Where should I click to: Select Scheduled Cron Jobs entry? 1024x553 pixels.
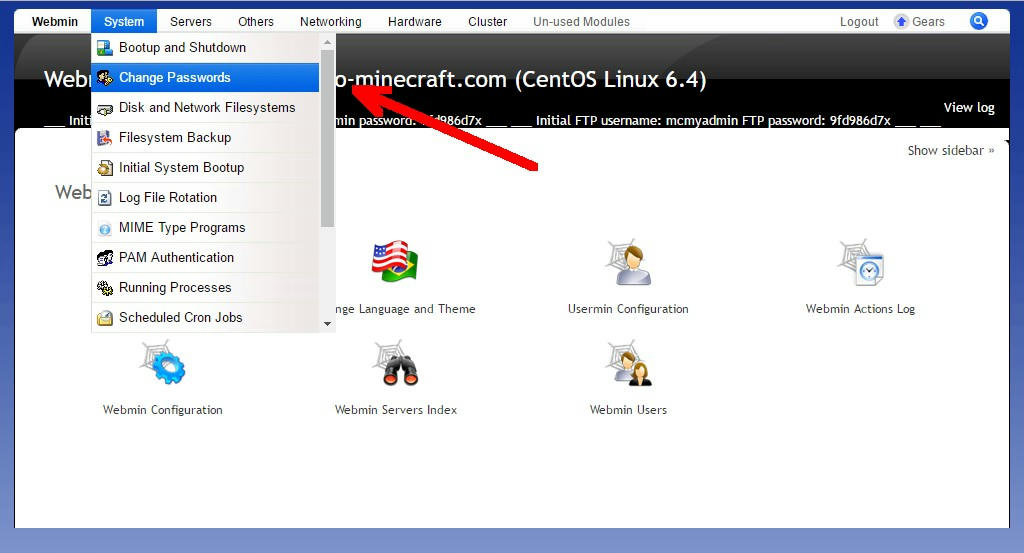[205, 318]
